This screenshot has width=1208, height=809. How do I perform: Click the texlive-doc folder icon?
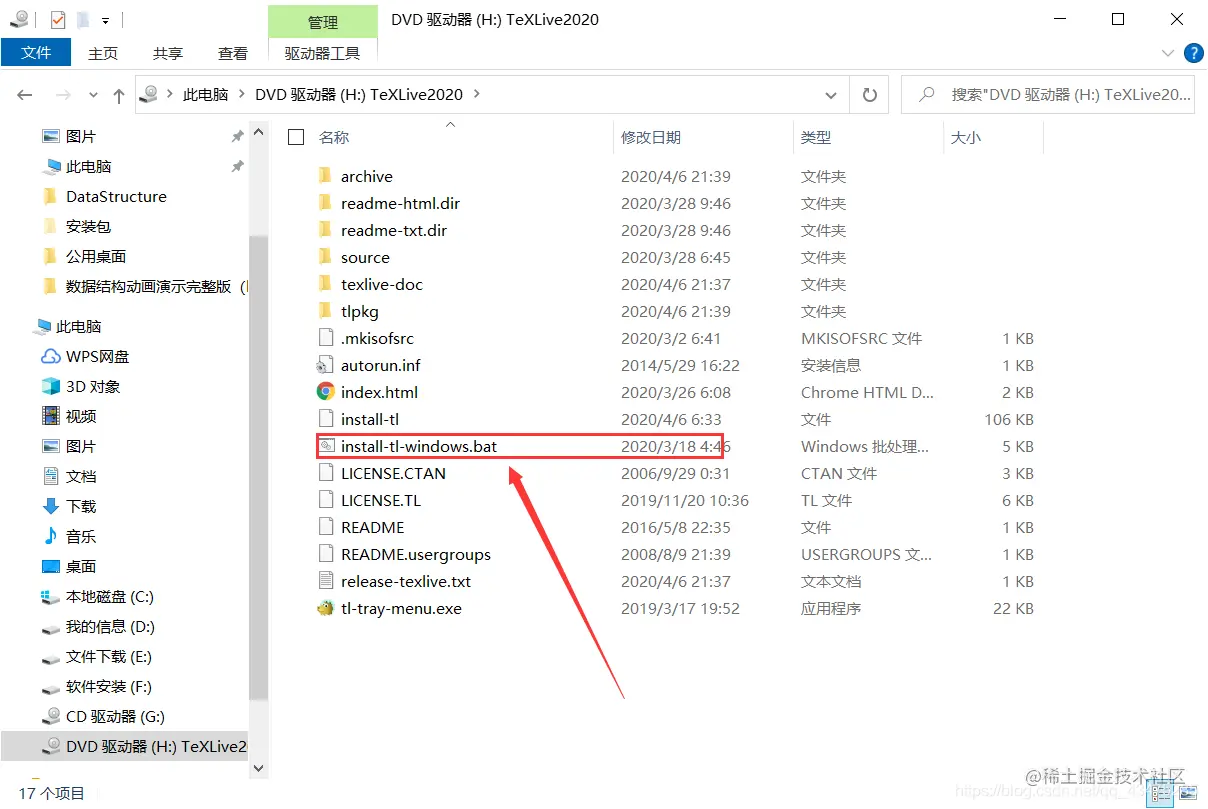coord(325,284)
